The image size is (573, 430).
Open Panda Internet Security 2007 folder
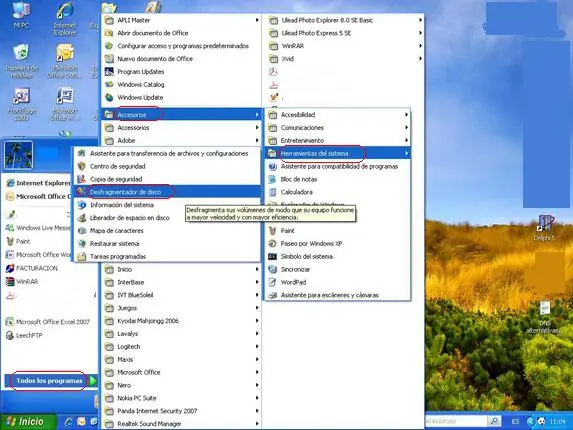point(181,411)
